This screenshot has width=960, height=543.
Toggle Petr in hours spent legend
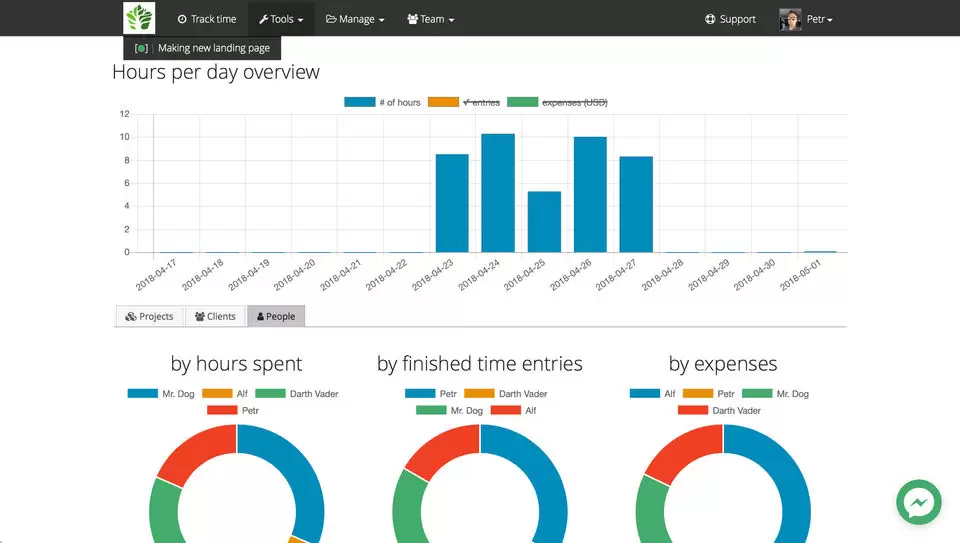coord(233,410)
